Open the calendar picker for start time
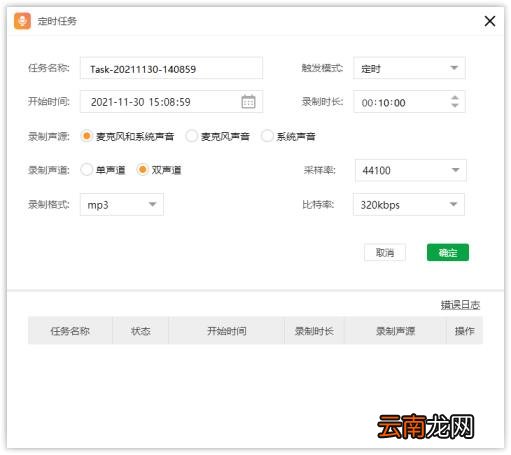The width and height of the screenshot is (511, 455). pos(248,102)
